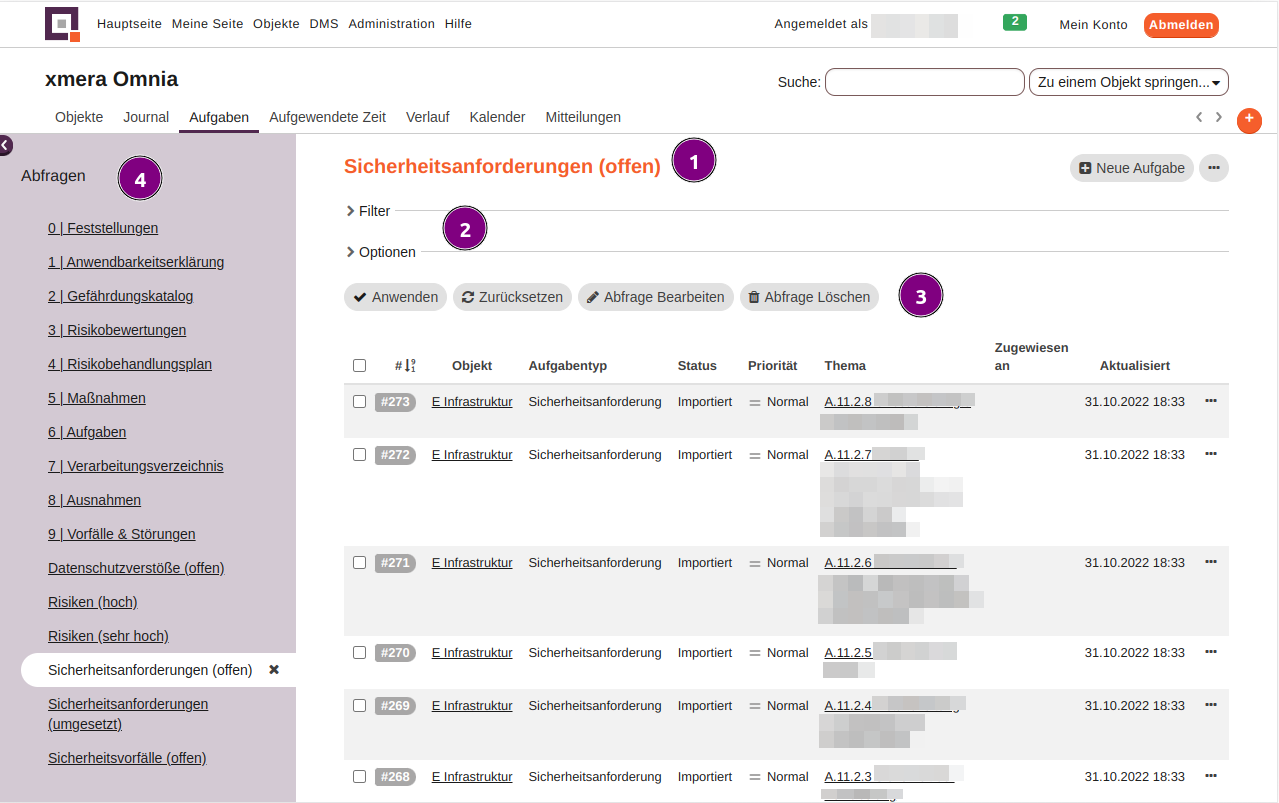Check the checkbox for task #273
The image size is (1279, 803).
[359, 399]
